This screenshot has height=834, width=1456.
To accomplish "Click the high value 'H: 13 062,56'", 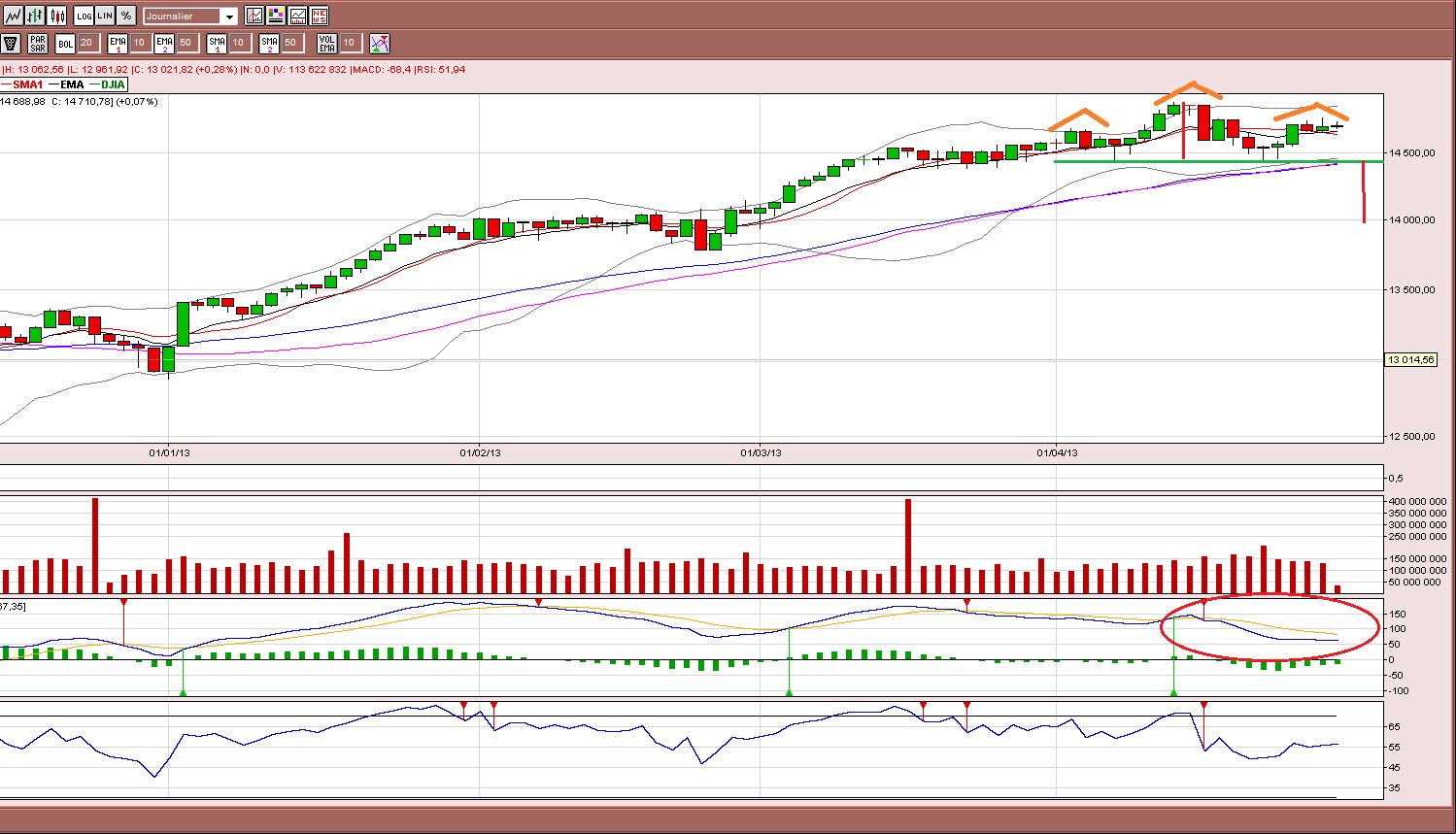I will tap(34, 70).
